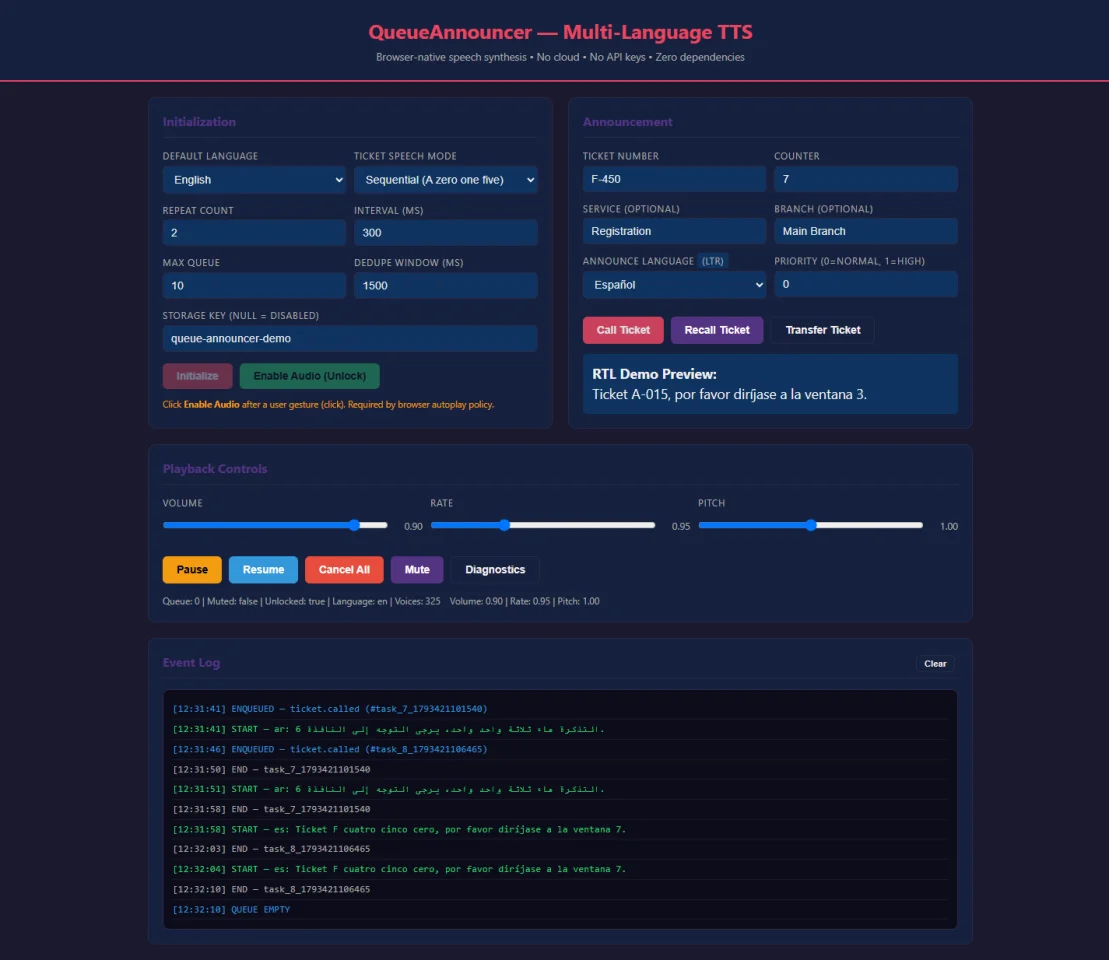
Task: Click log line ENQUEUED task_7_1793421101540
Action: (560, 709)
